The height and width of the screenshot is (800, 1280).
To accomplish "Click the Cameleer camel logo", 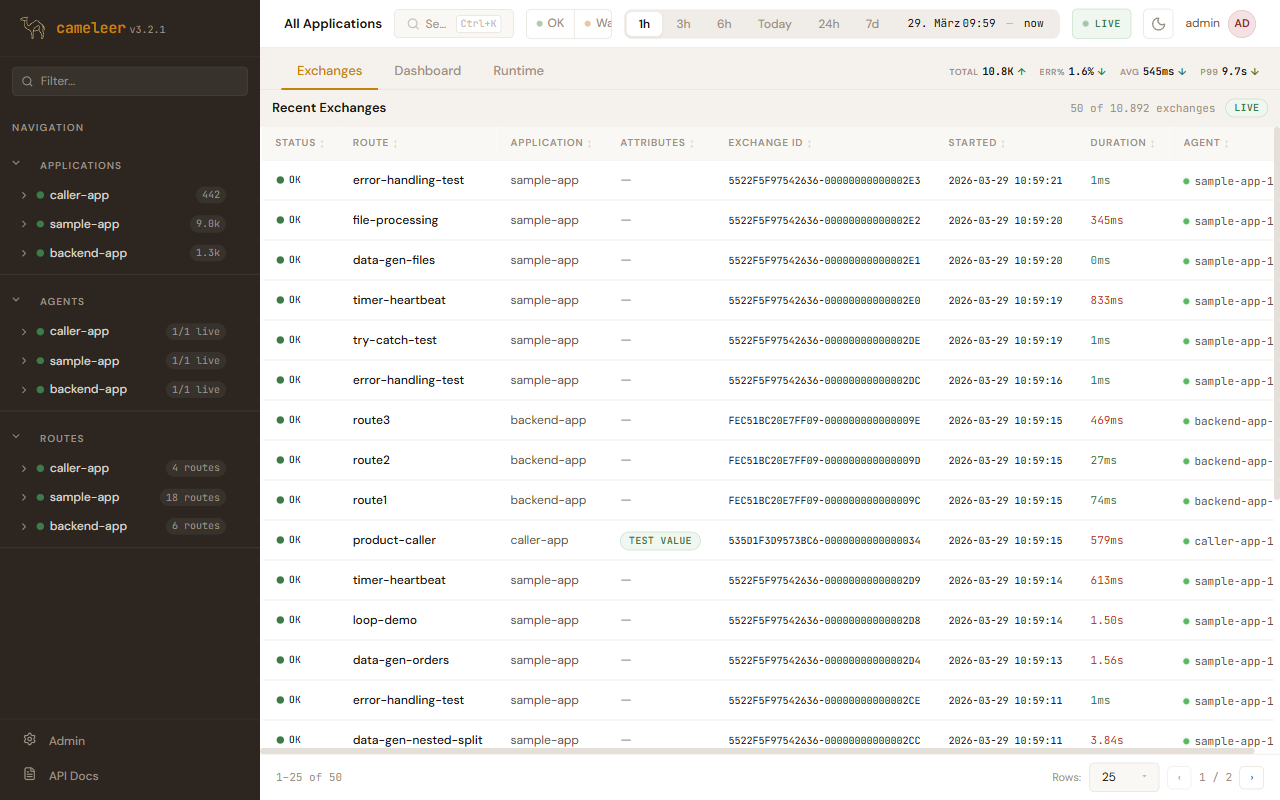I will pos(33,28).
